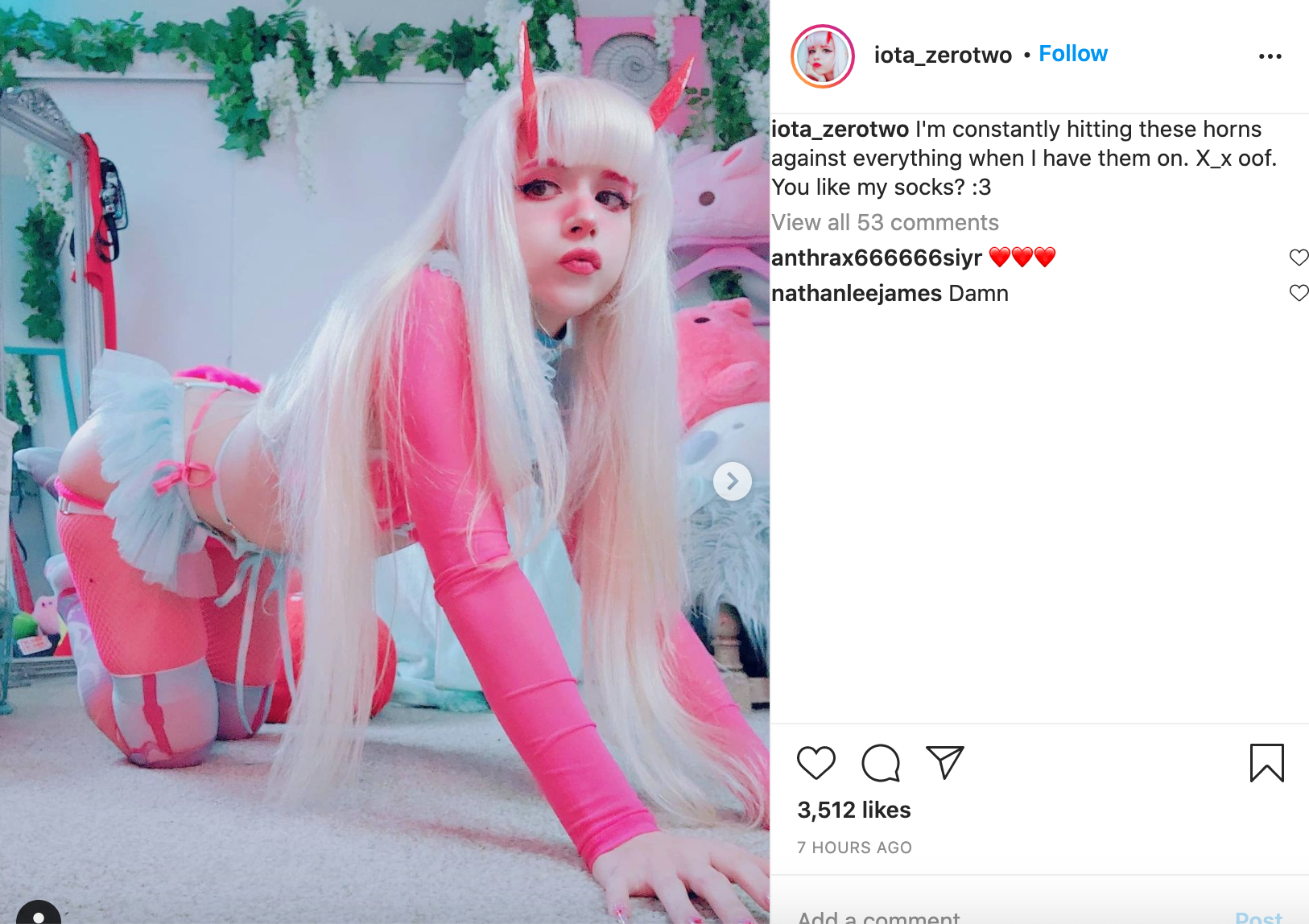1309x924 pixels.
Task: Save the post with the bookmark icon
Action: [x=1267, y=762]
